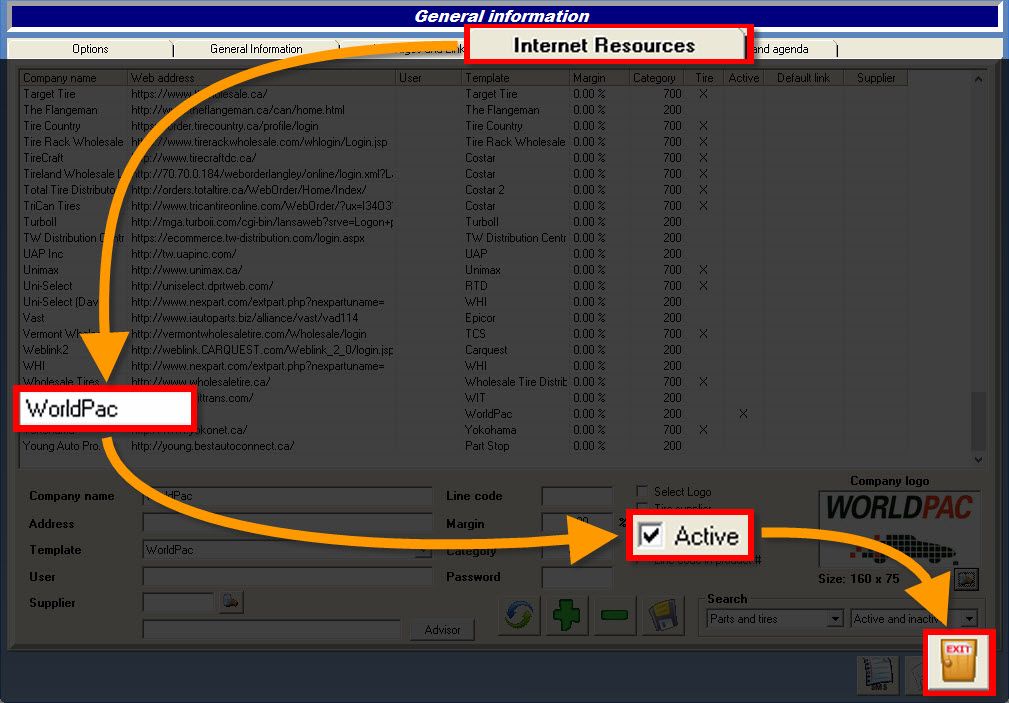Screen dimensions: 1009x703
Task: Click the User column header
Action: pos(429,78)
